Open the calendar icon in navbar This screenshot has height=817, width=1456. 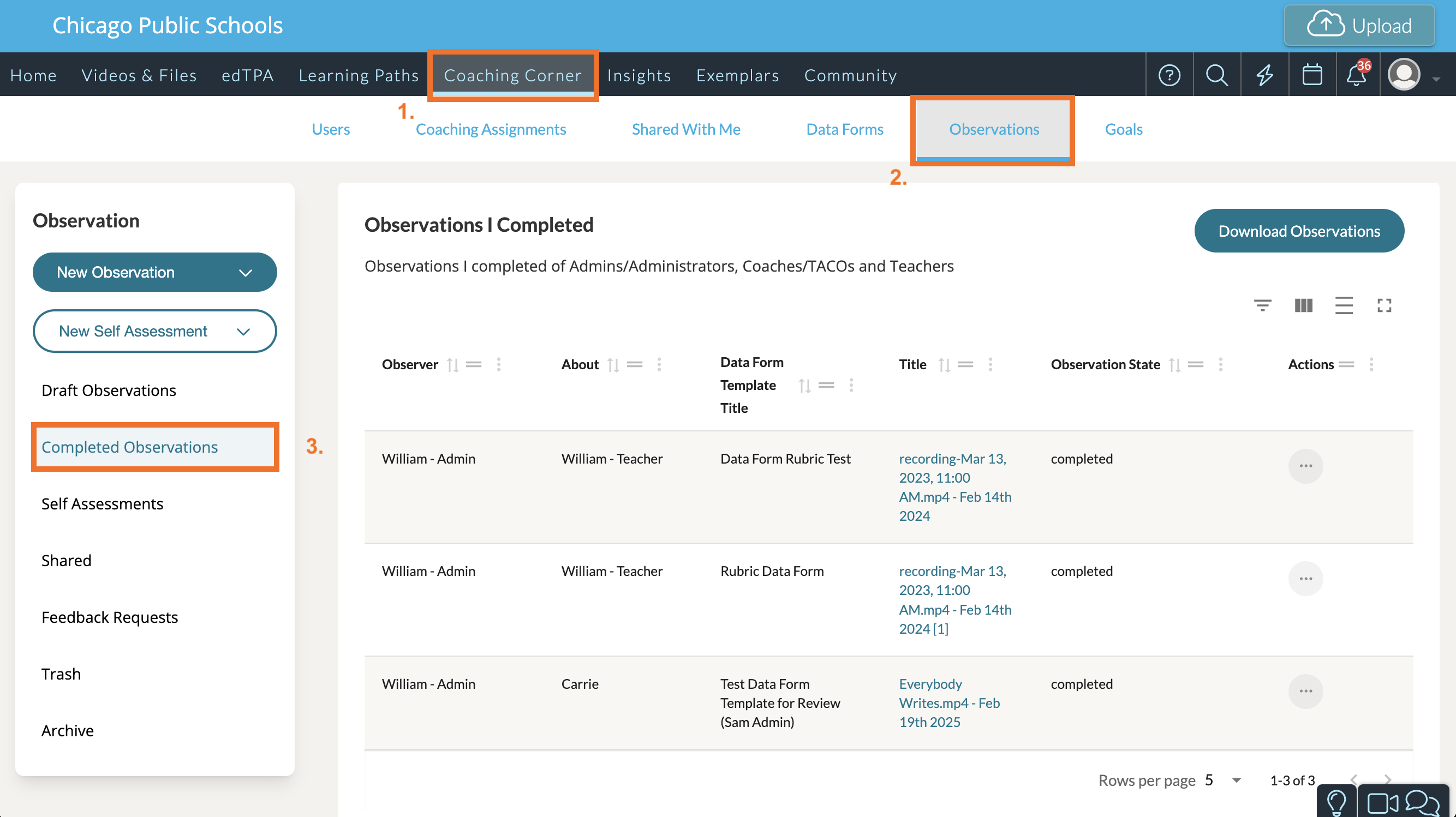click(1312, 75)
